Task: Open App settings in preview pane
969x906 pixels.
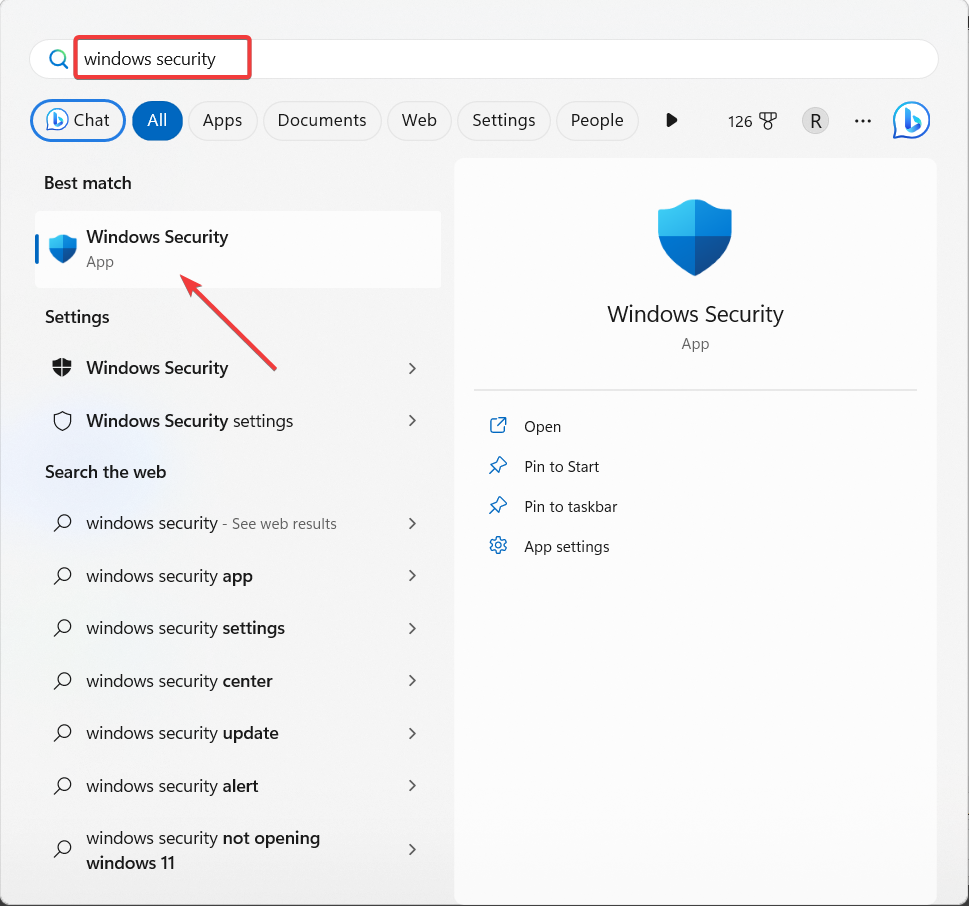Action: [567, 547]
